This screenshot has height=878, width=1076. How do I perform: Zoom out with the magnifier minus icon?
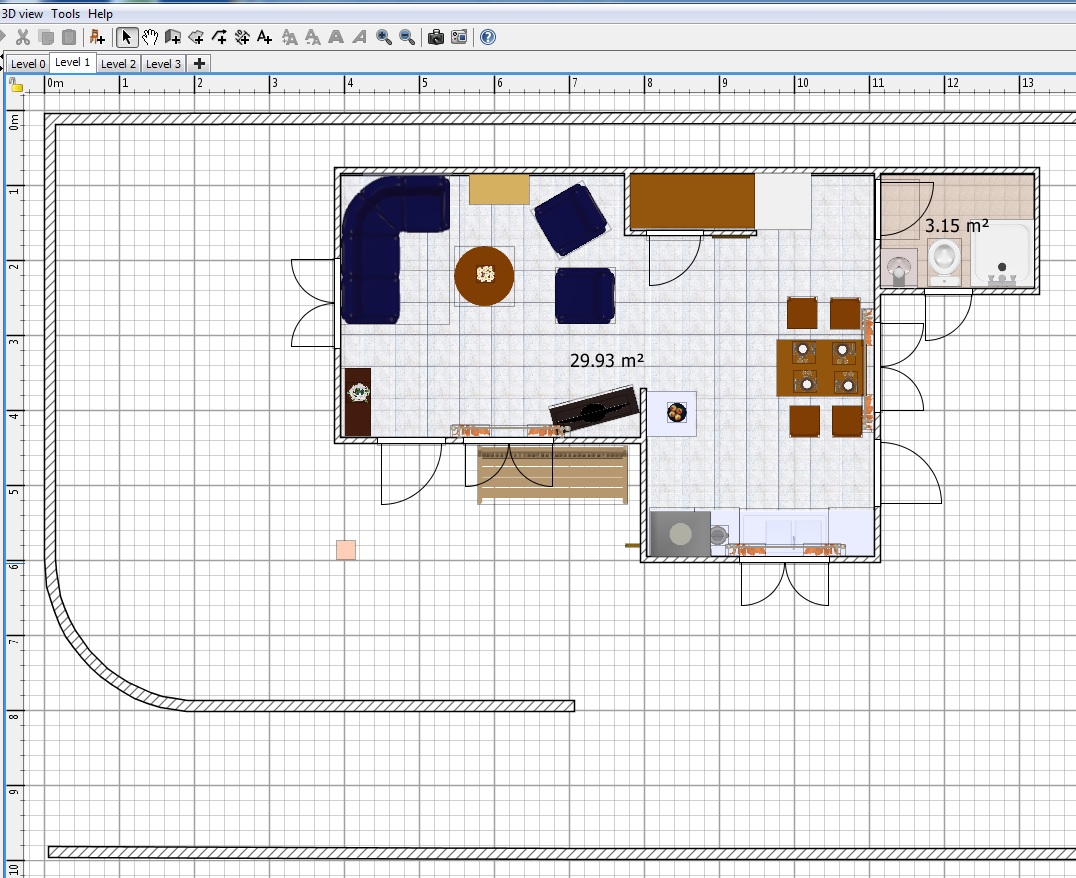[407, 37]
